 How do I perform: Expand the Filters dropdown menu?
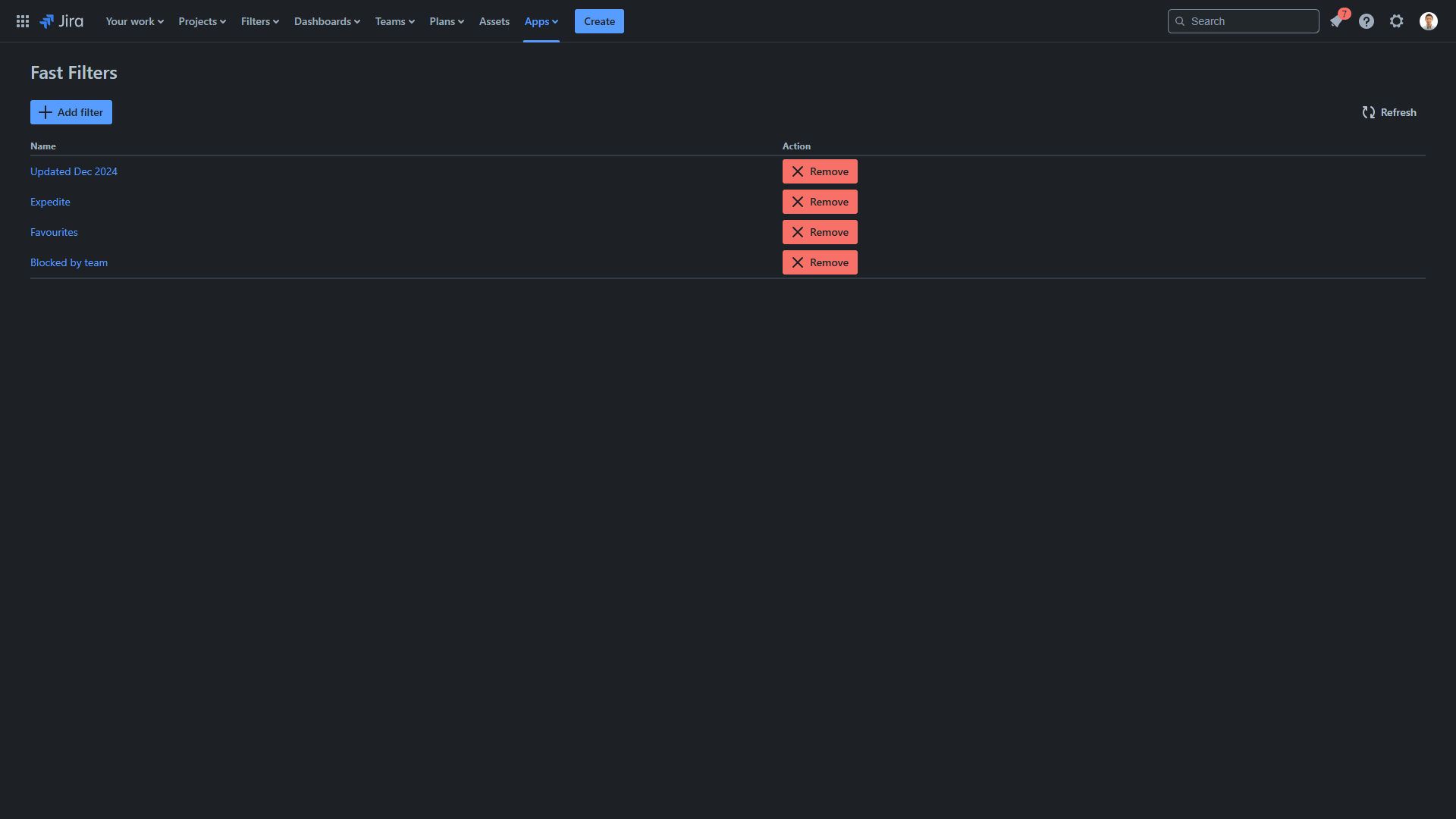259,21
